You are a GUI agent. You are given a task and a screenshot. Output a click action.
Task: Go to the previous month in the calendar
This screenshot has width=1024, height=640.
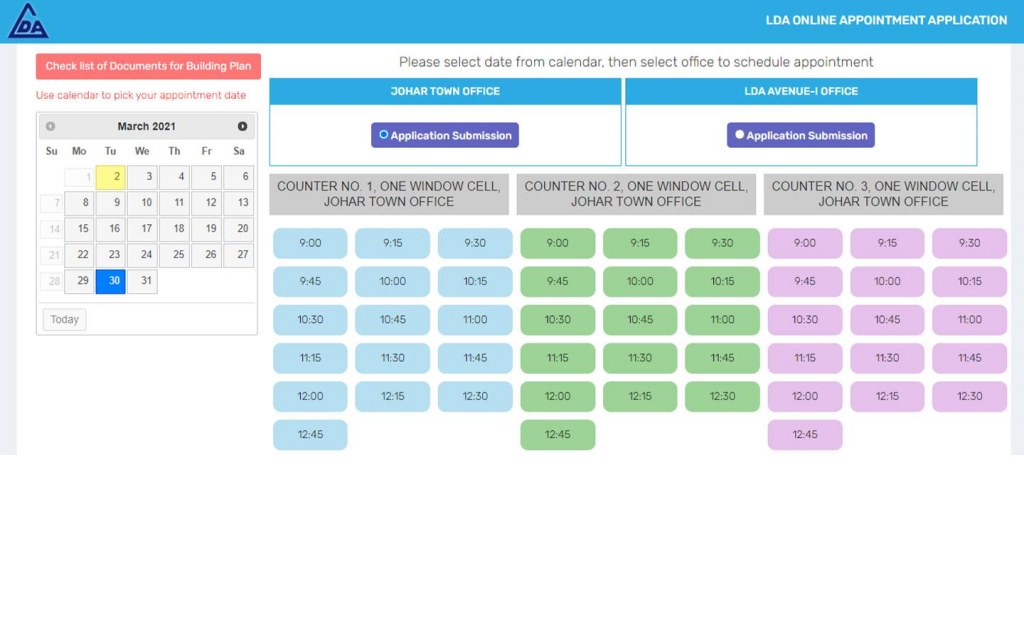pos(50,126)
